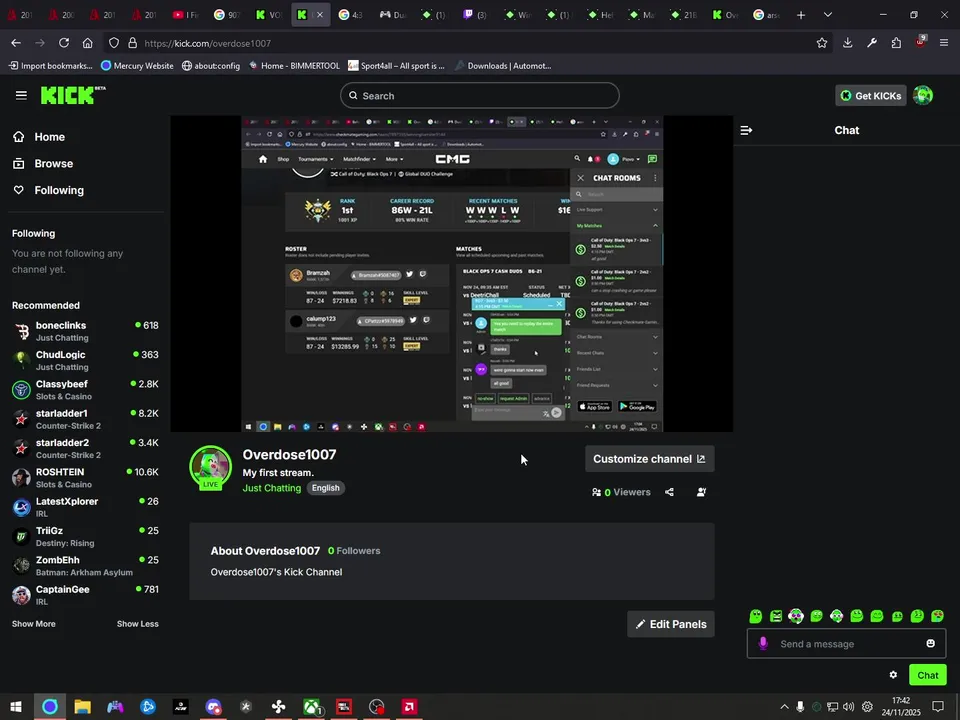Open the about:config bookmark
The image size is (960, 720).
click(211, 66)
